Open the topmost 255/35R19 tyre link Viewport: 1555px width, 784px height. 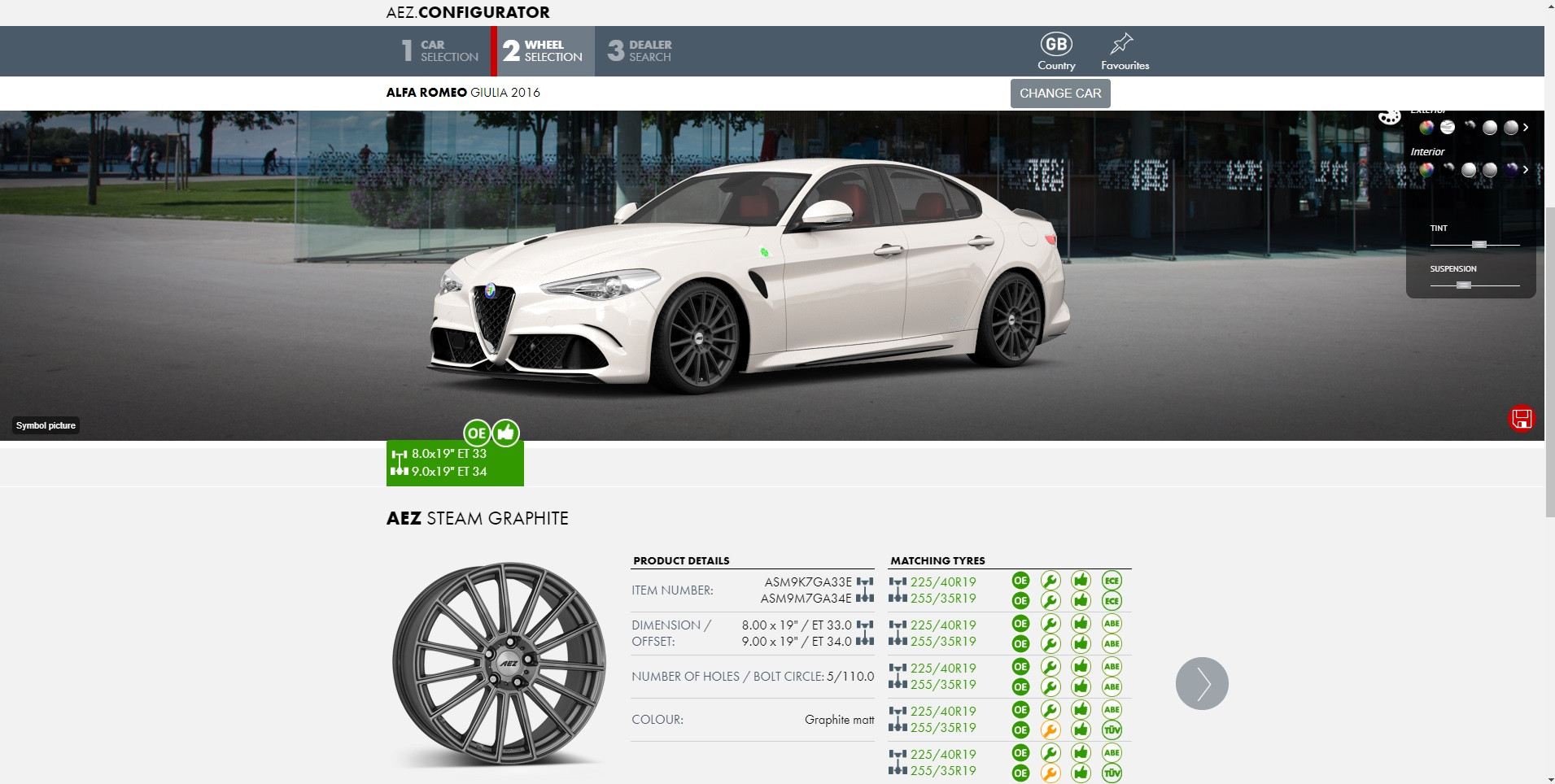[943, 599]
